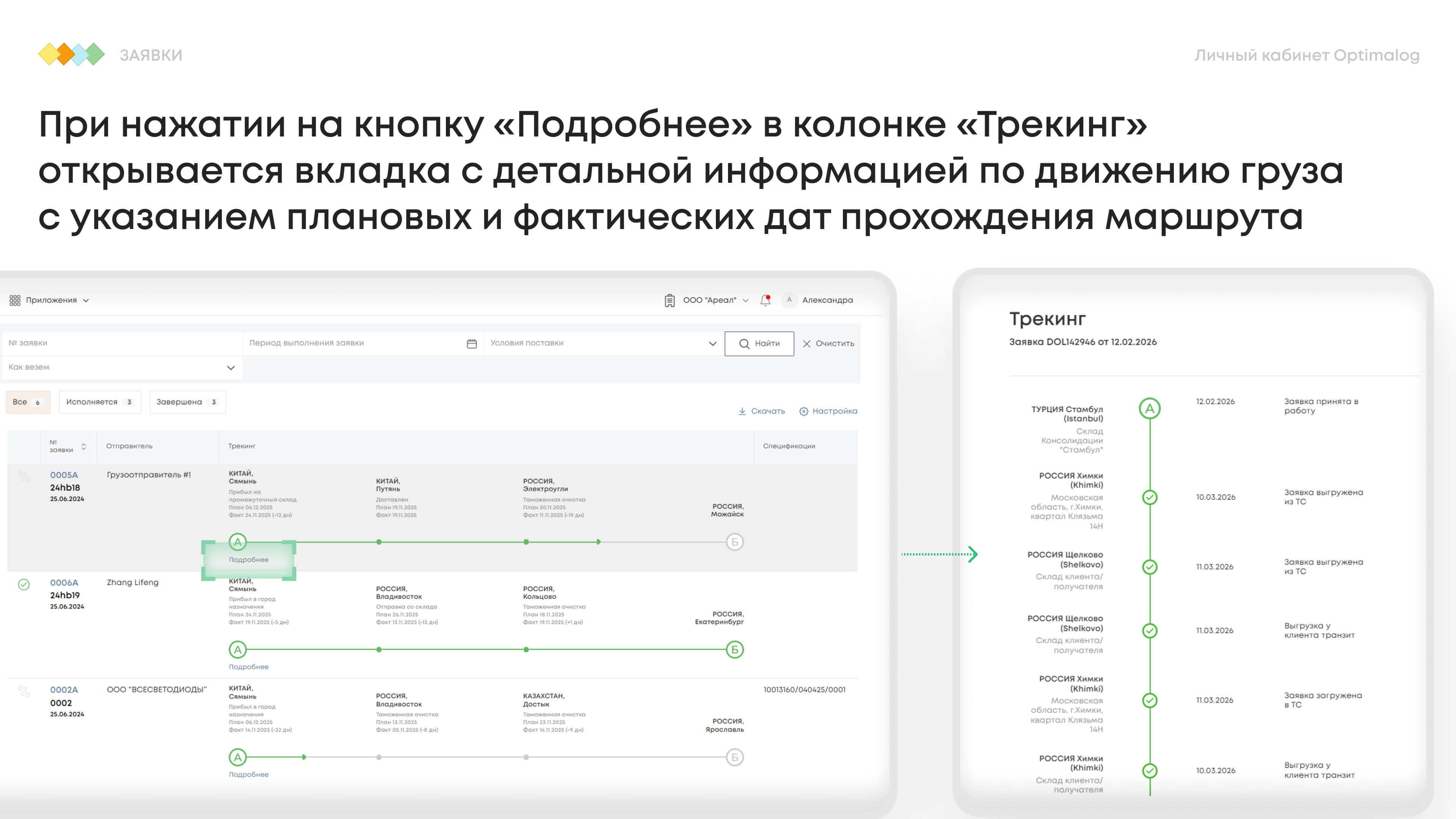Image resolution: width=1456 pixels, height=819 pixels.
Task: Open Подробнее link for order 0005A
Action: point(249,560)
